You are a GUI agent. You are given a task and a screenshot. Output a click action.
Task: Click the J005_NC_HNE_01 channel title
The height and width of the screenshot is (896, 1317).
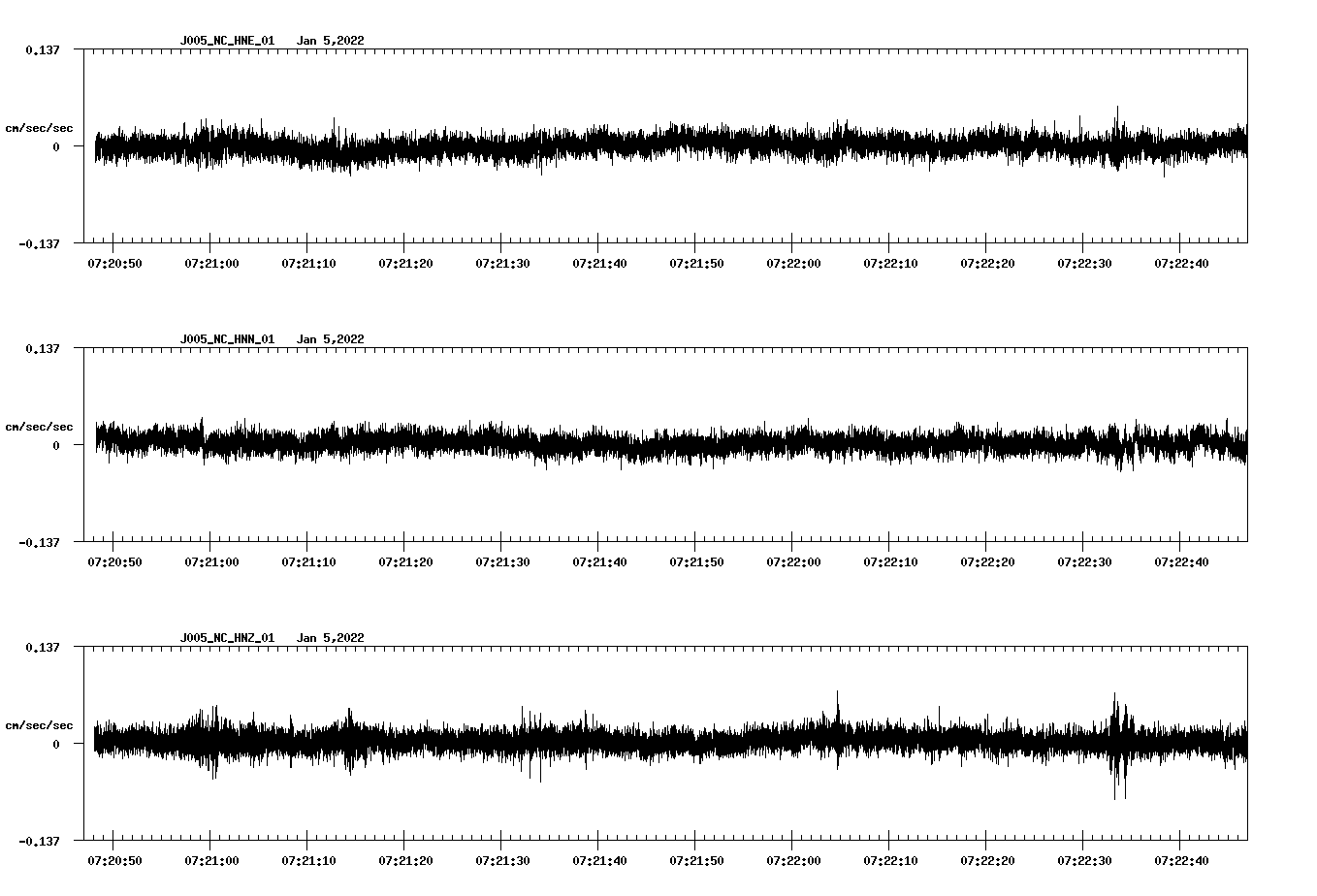pos(227,41)
